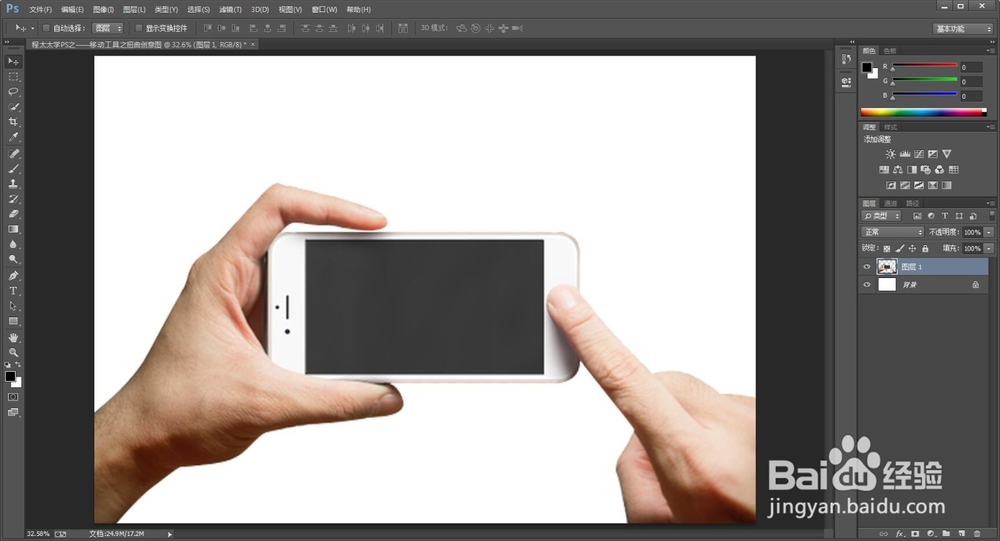The width and height of the screenshot is (1000, 541).
Task: Select the Gradient tool
Action: pos(13,229)
